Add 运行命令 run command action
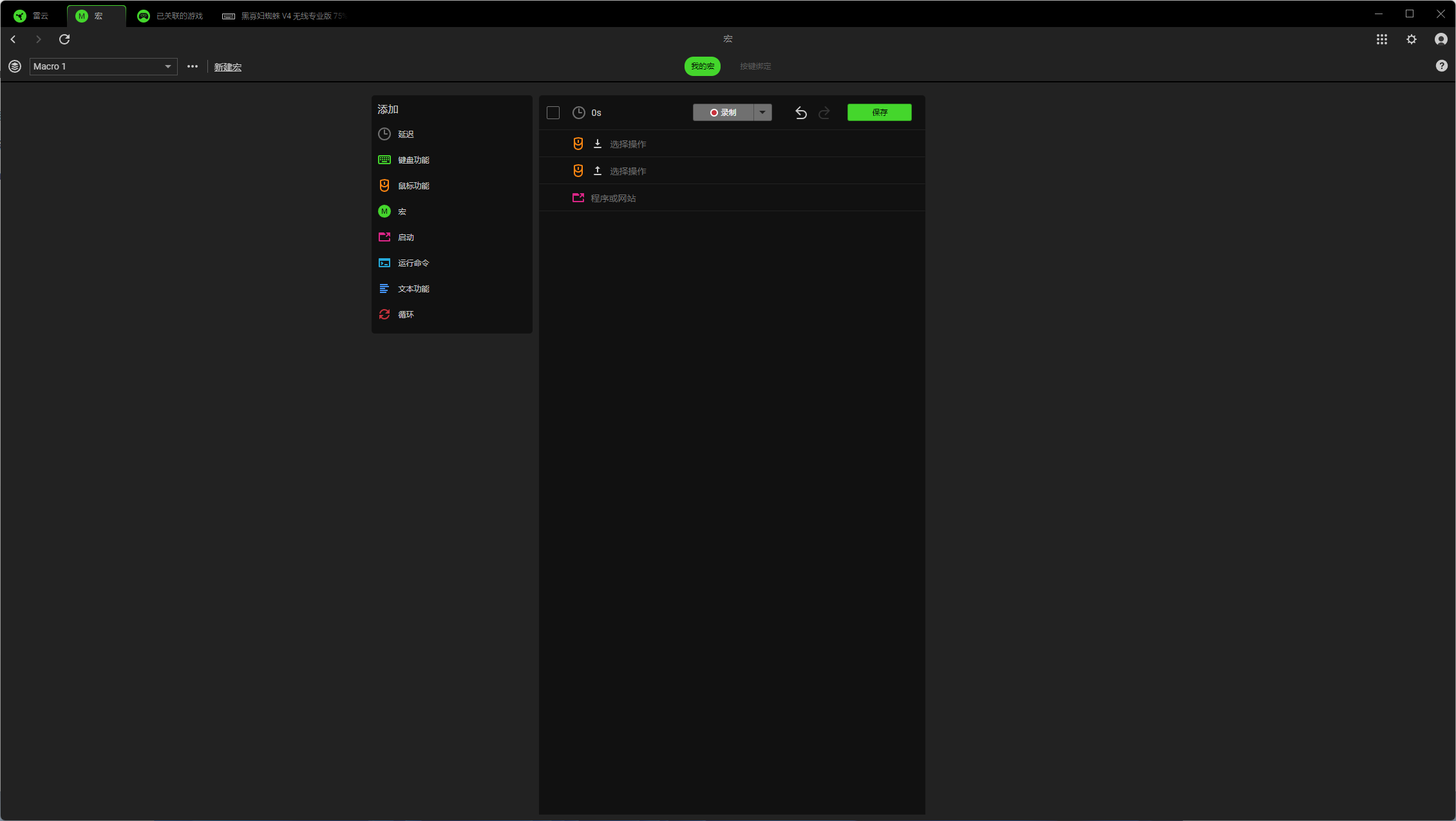 click(413, 263)
